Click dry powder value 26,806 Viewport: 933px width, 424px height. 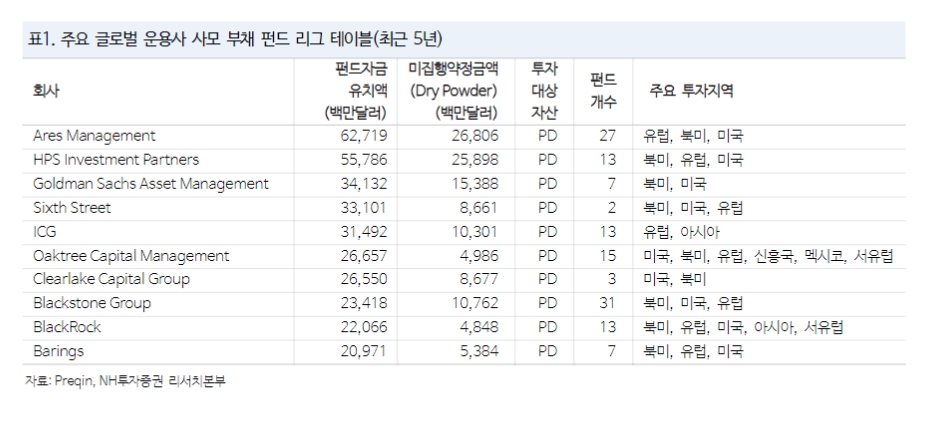click(475, 136)
